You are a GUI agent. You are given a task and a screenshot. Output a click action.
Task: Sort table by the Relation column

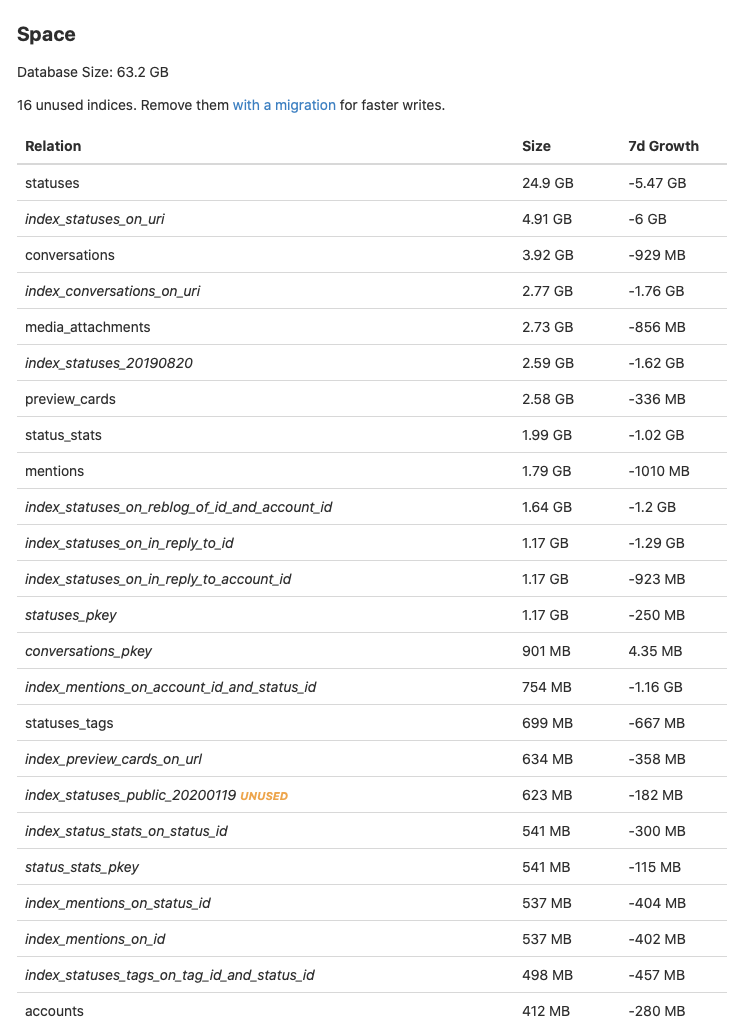tap(53, 146)
